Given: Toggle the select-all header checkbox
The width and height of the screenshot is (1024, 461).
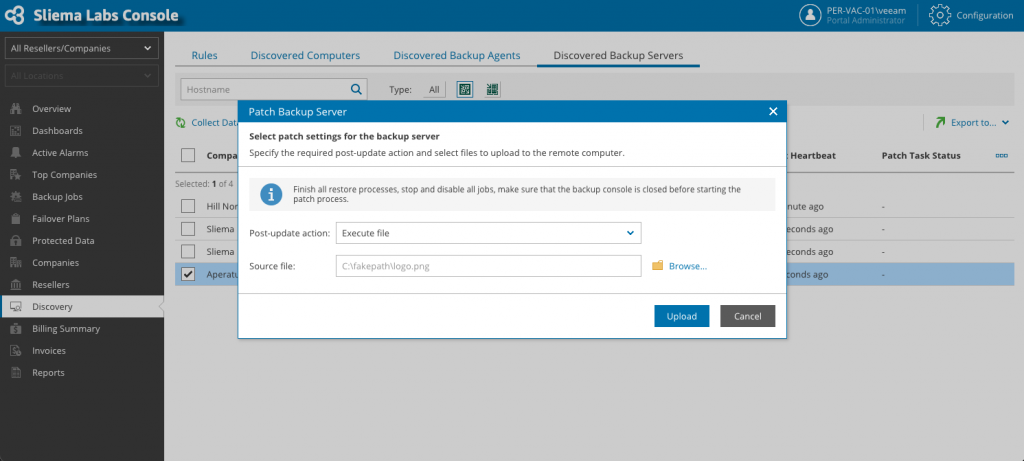Looking at the screenshot, I should click(x=188, y=155).
